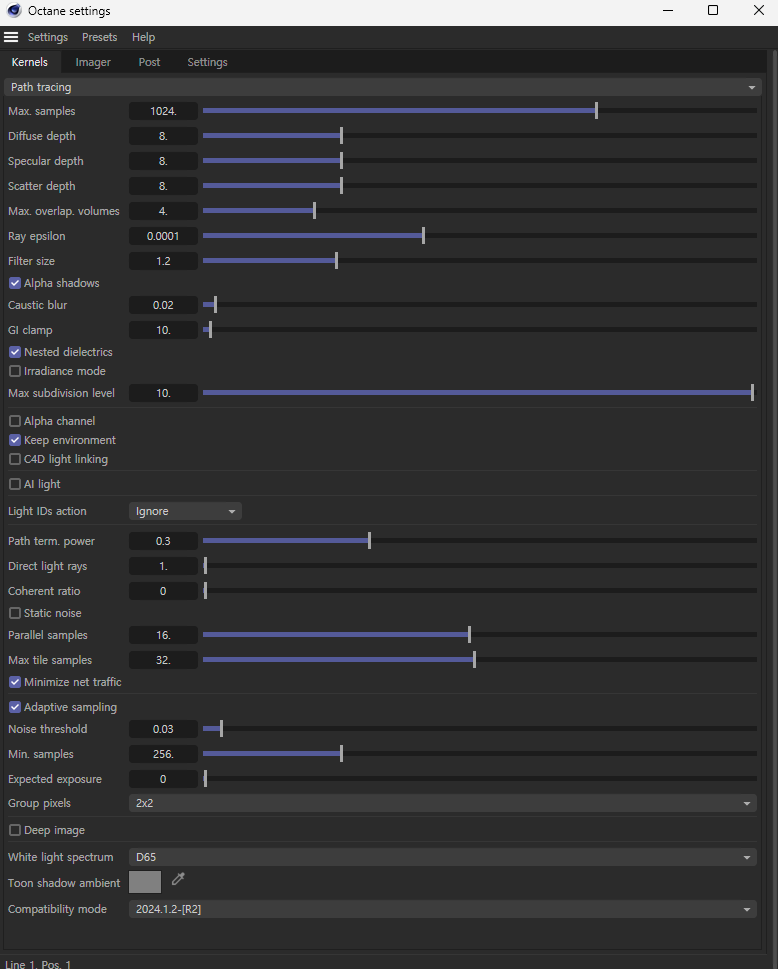Viewport: 778px width, 969px height.
Task: Click the Coherent ratio value field
Action: point(163,591)
